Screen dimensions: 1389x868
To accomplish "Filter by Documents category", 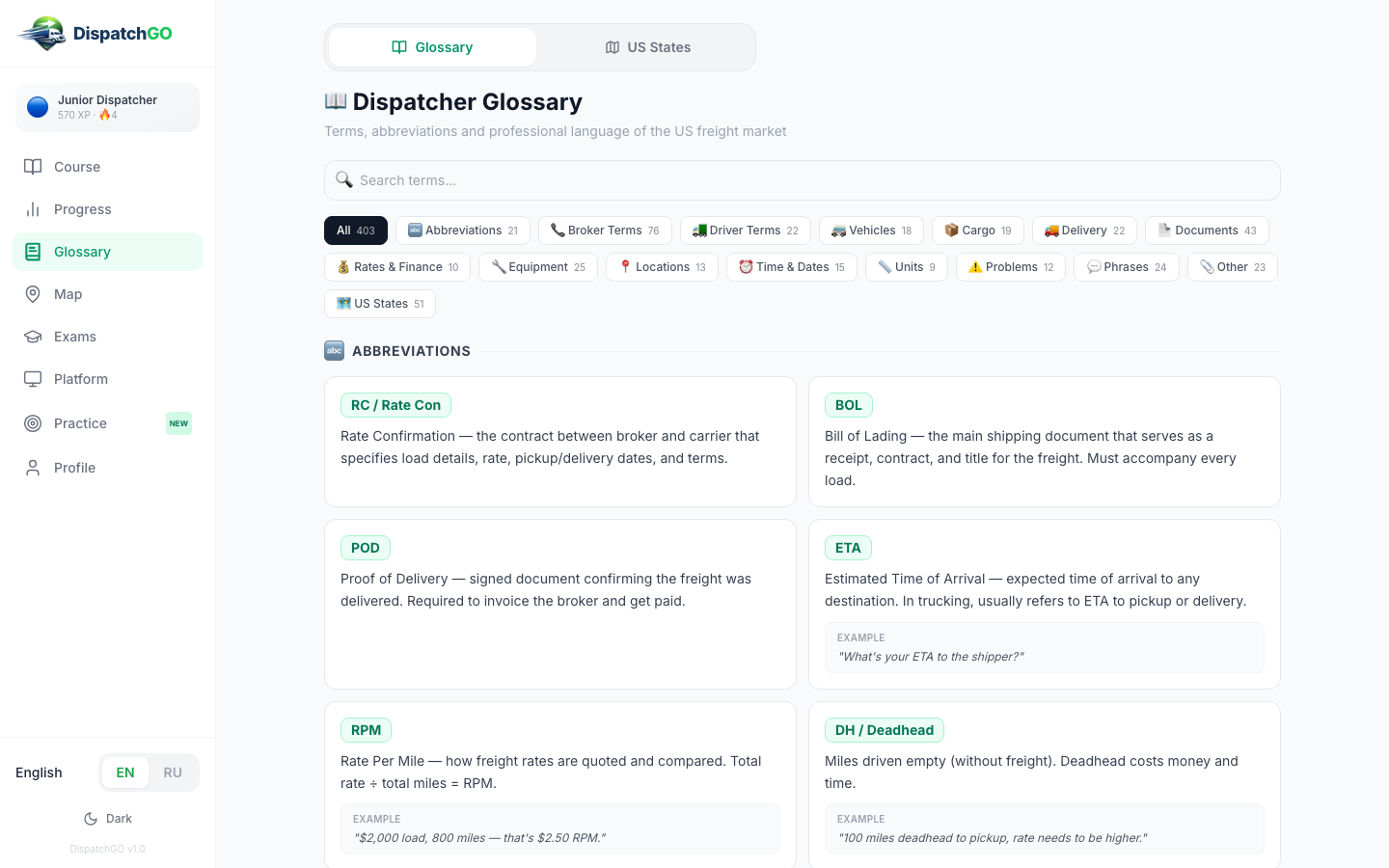I will click(1207, 231).
